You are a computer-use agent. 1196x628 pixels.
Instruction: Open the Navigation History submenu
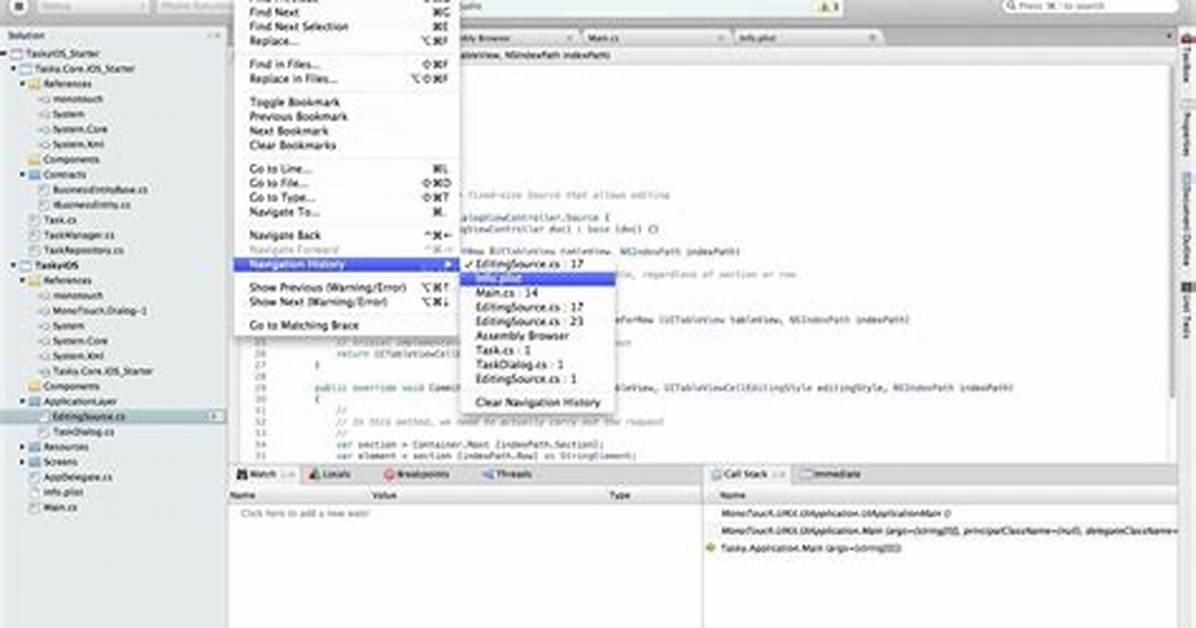click(349, 265)
